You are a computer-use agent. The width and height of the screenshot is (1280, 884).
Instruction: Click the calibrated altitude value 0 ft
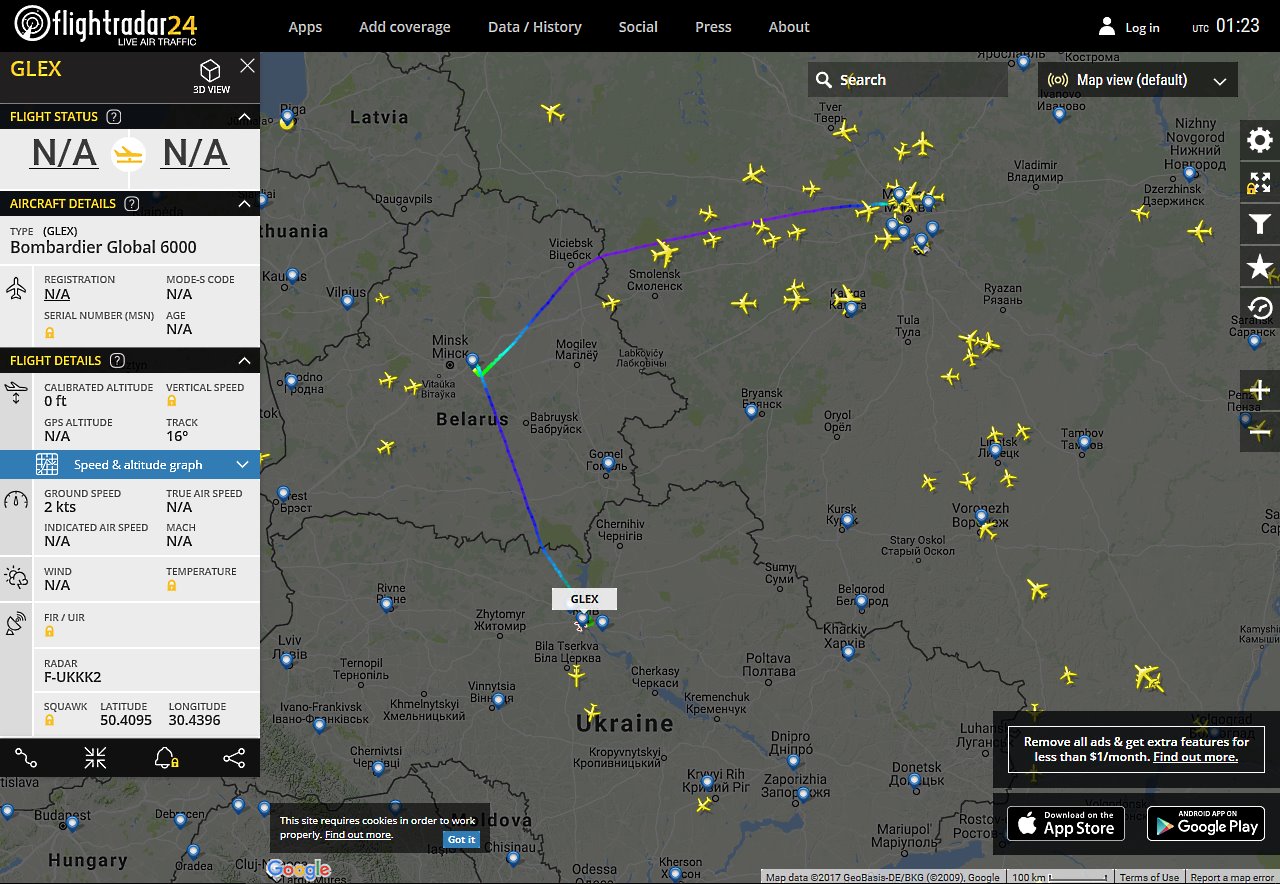click(55, 401)
